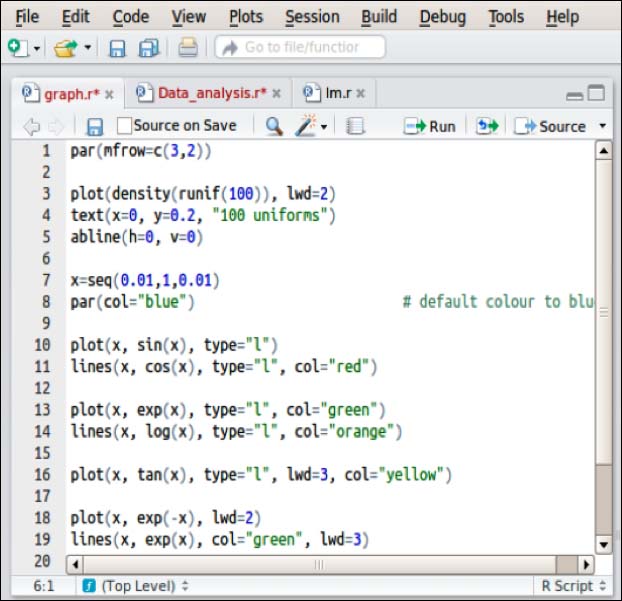This screenshot has width=622, height=601.
Task: Save current document from main toolbar
Action: 117,48
